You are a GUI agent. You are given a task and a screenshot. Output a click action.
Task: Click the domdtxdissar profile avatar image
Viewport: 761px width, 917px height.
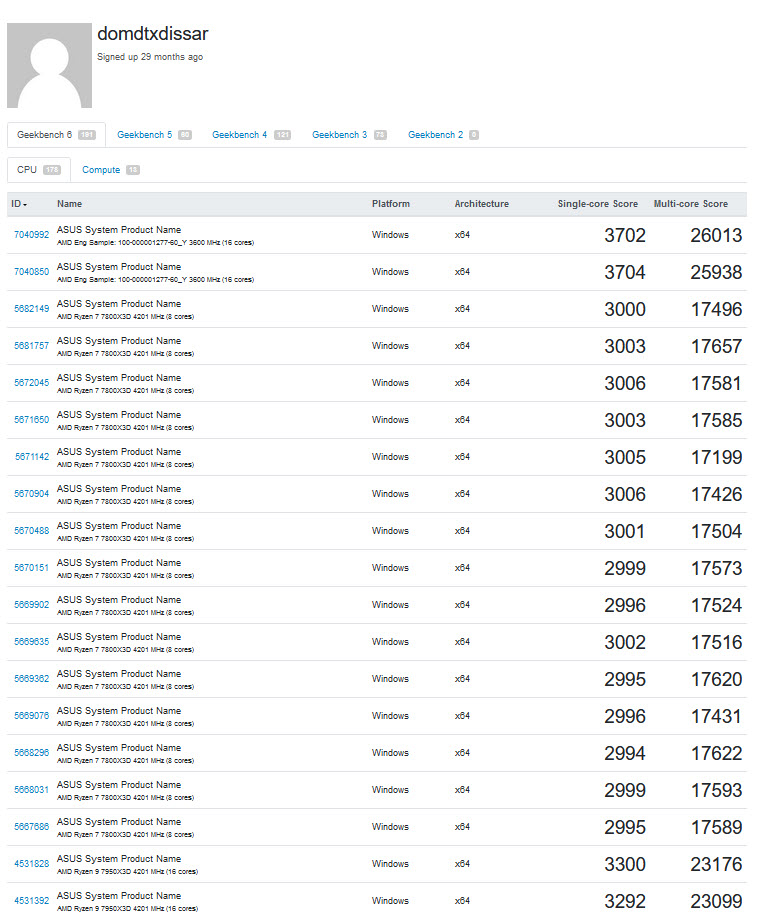pyautogui.click(x=49, y=66)
